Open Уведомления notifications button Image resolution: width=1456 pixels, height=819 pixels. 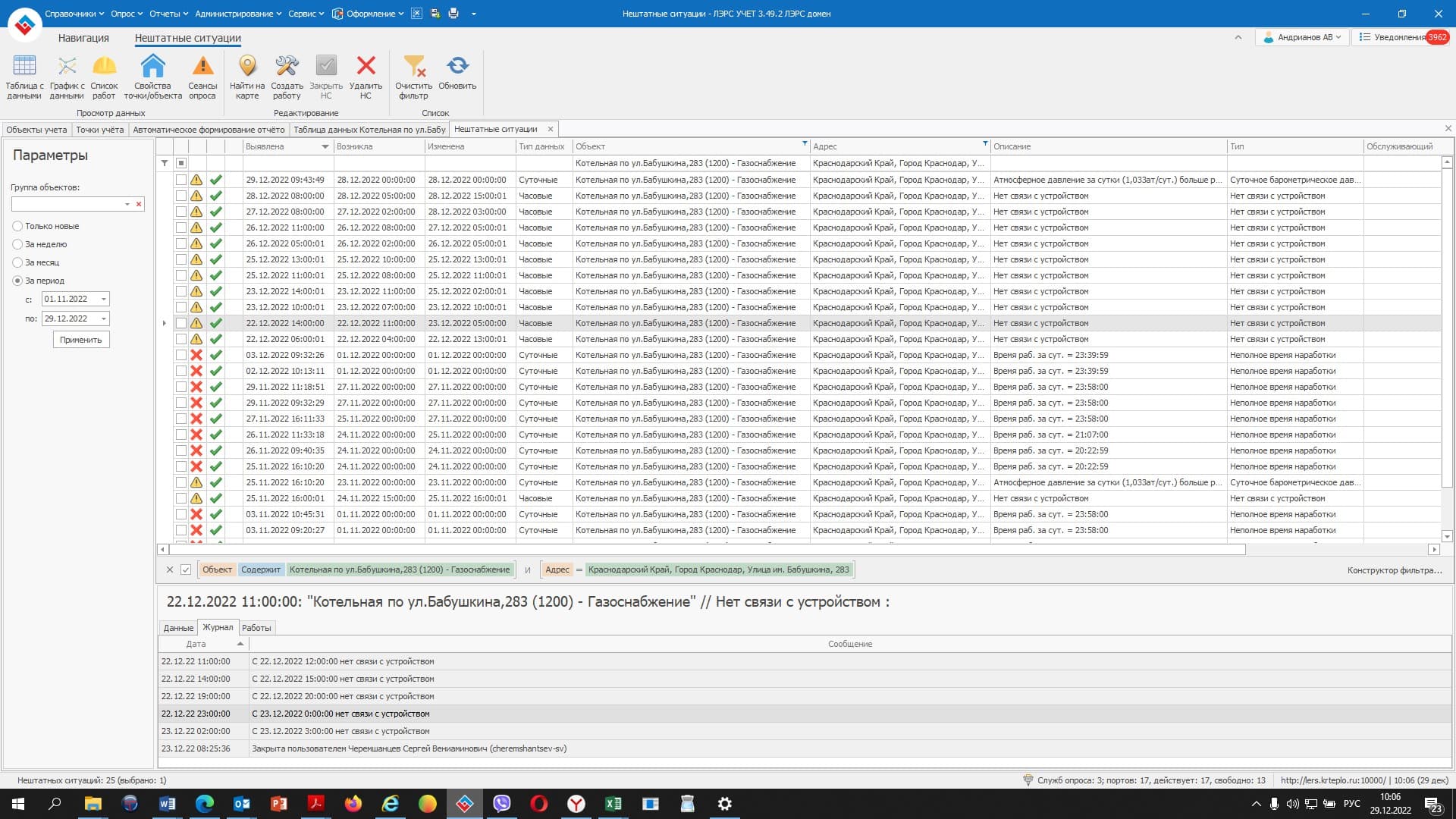coord(1401,37)
